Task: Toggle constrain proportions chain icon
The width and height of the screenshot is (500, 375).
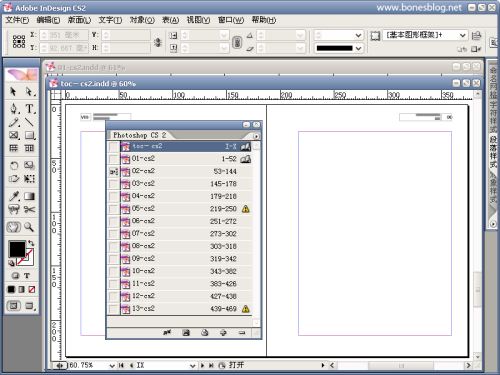Action: 237,42
